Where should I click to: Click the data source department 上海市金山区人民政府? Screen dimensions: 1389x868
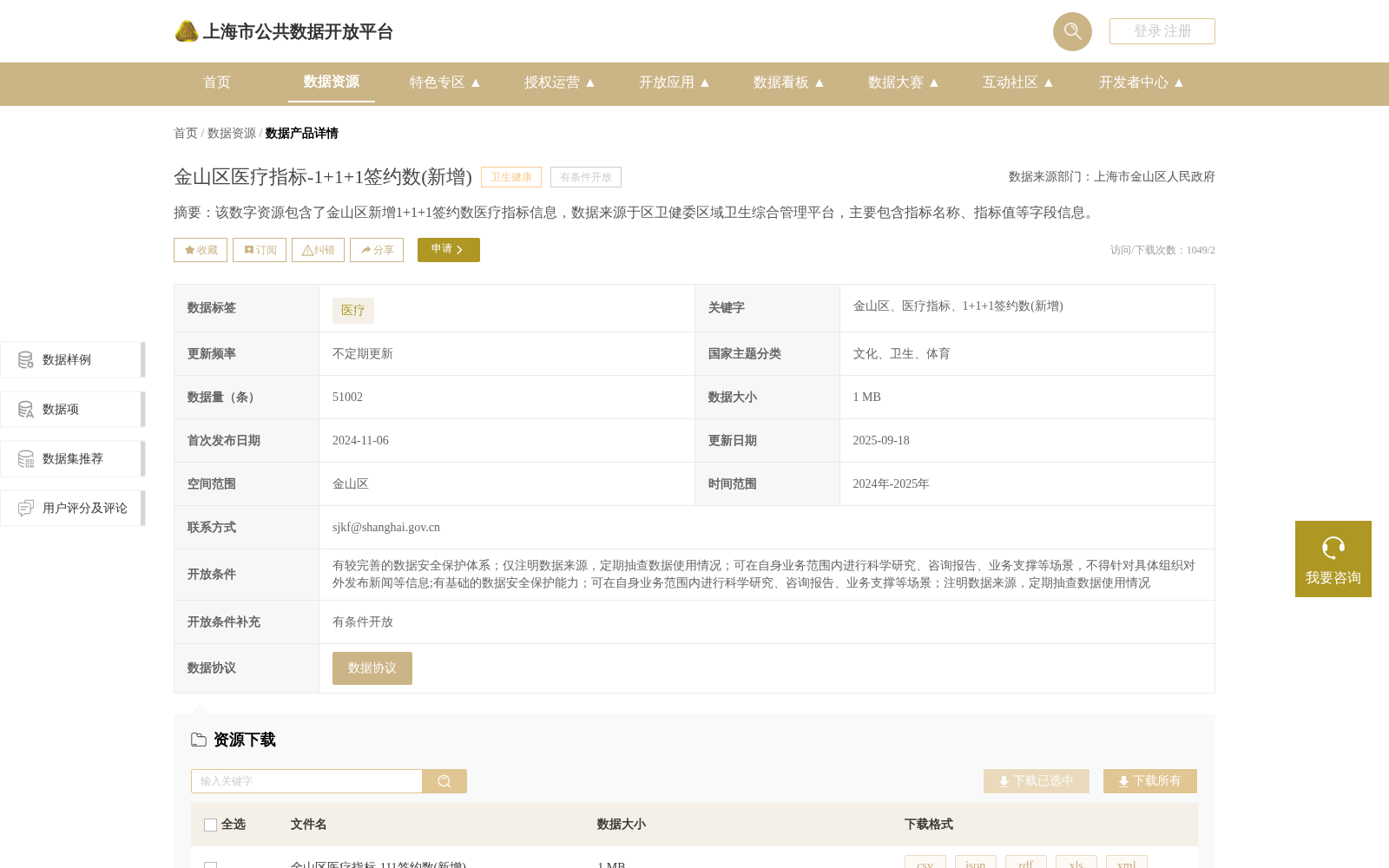(1155, 176)
